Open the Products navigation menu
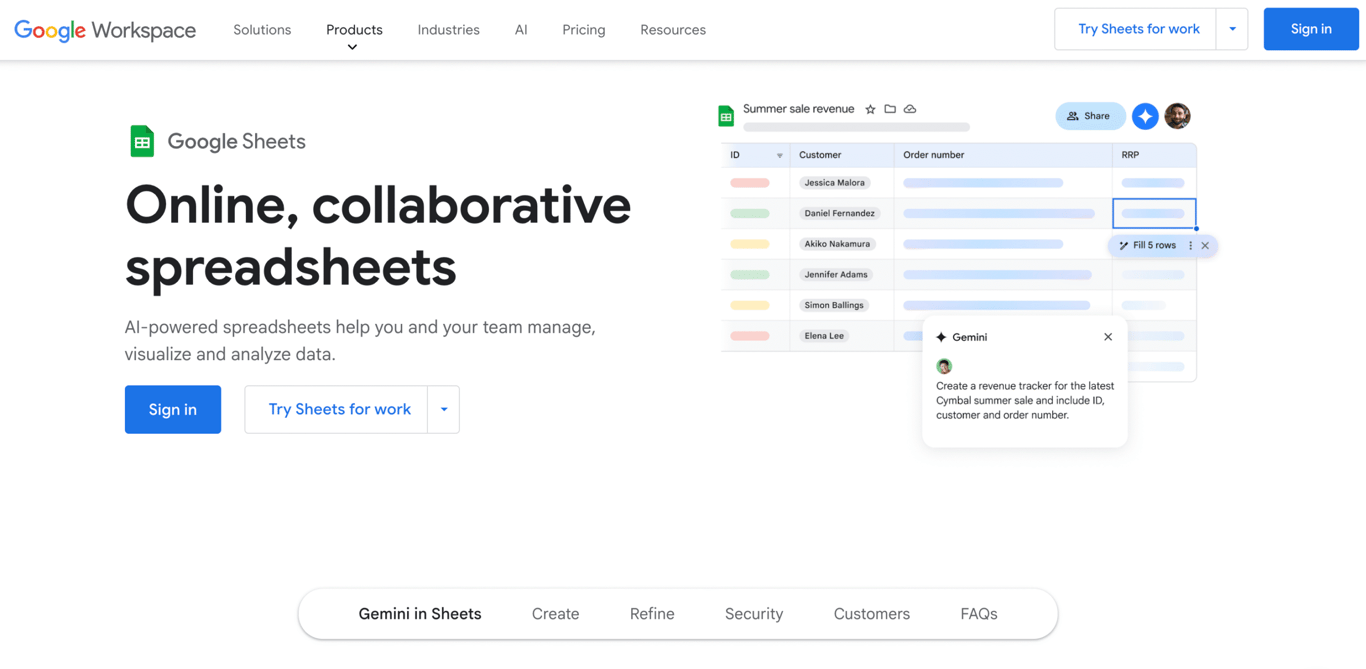The width and height of the screenshot is (1366, 669). click(354, 29)
